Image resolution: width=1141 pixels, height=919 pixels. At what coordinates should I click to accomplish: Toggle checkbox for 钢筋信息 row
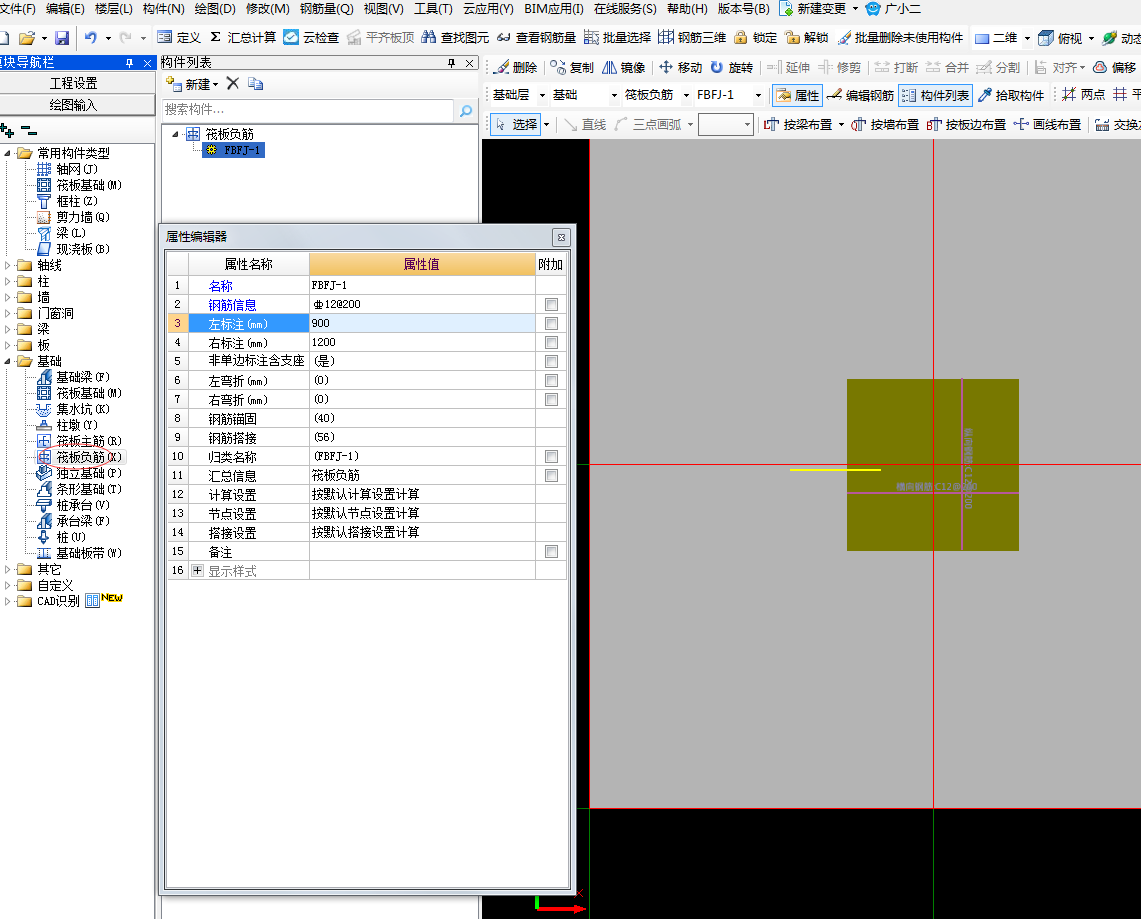tap(552, 304)
